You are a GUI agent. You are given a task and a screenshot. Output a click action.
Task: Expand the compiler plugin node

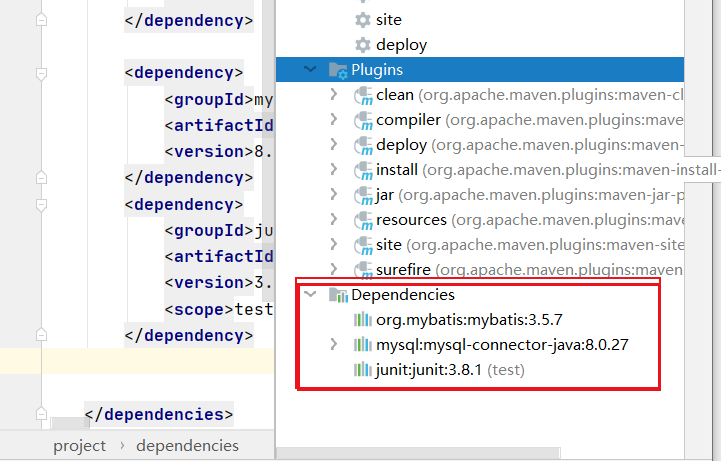coord(334,119)
